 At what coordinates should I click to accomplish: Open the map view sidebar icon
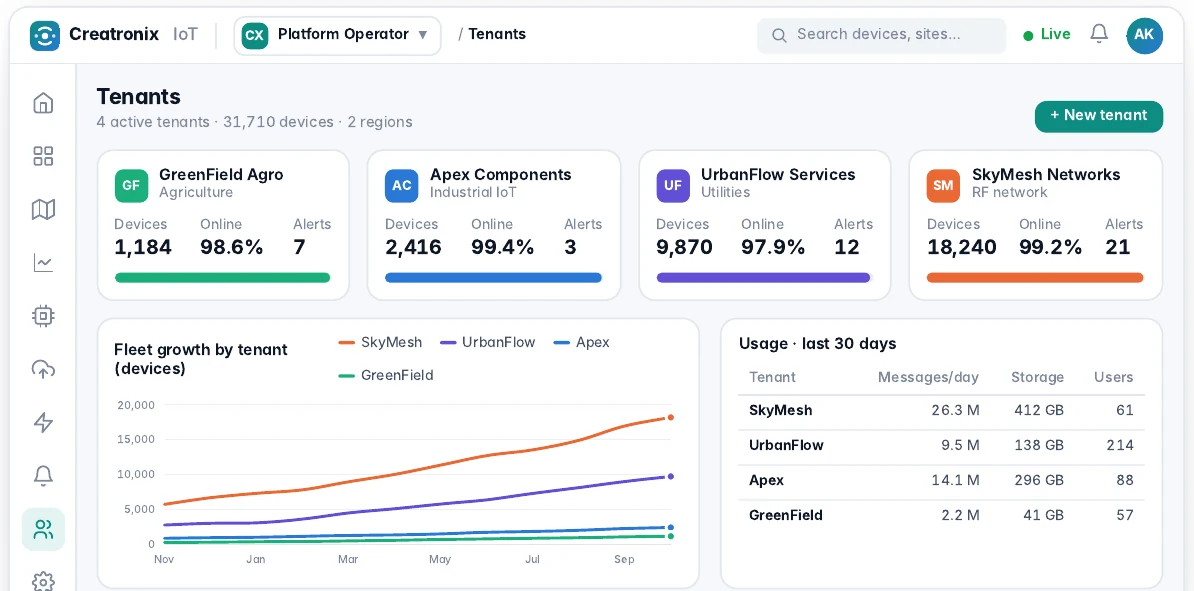(43, 209)
